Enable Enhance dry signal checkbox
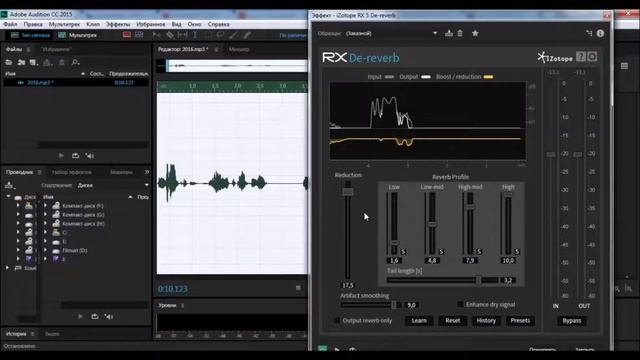Image resolution: width=640 pixels, height=360 pixels. click(460, 304)
